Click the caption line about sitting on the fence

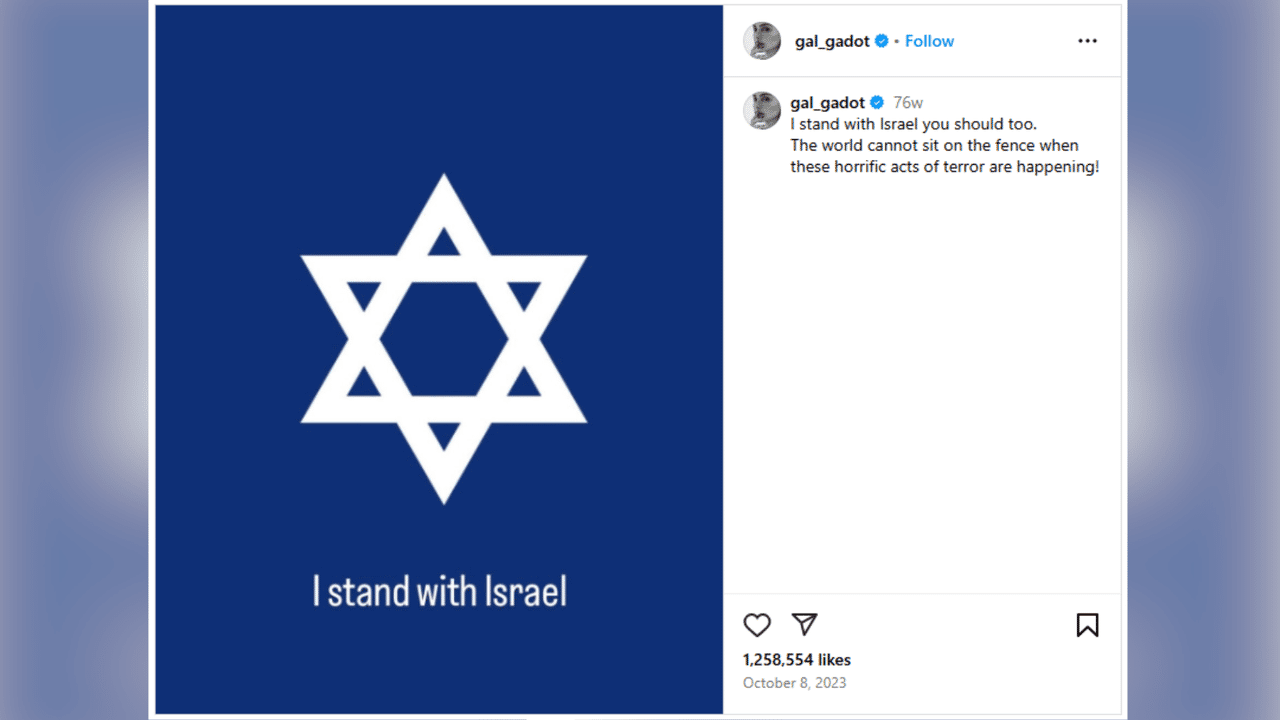(933, 145)
